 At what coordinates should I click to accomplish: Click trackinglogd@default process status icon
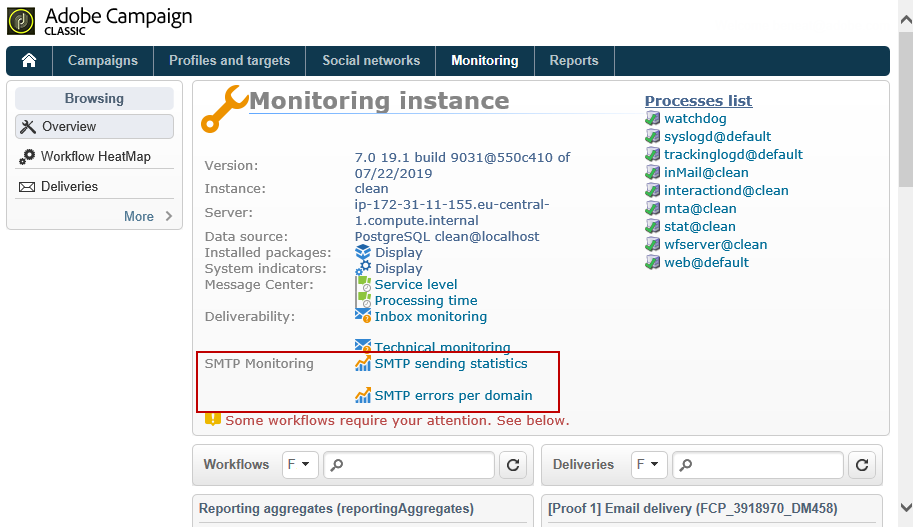pos(652,154)
